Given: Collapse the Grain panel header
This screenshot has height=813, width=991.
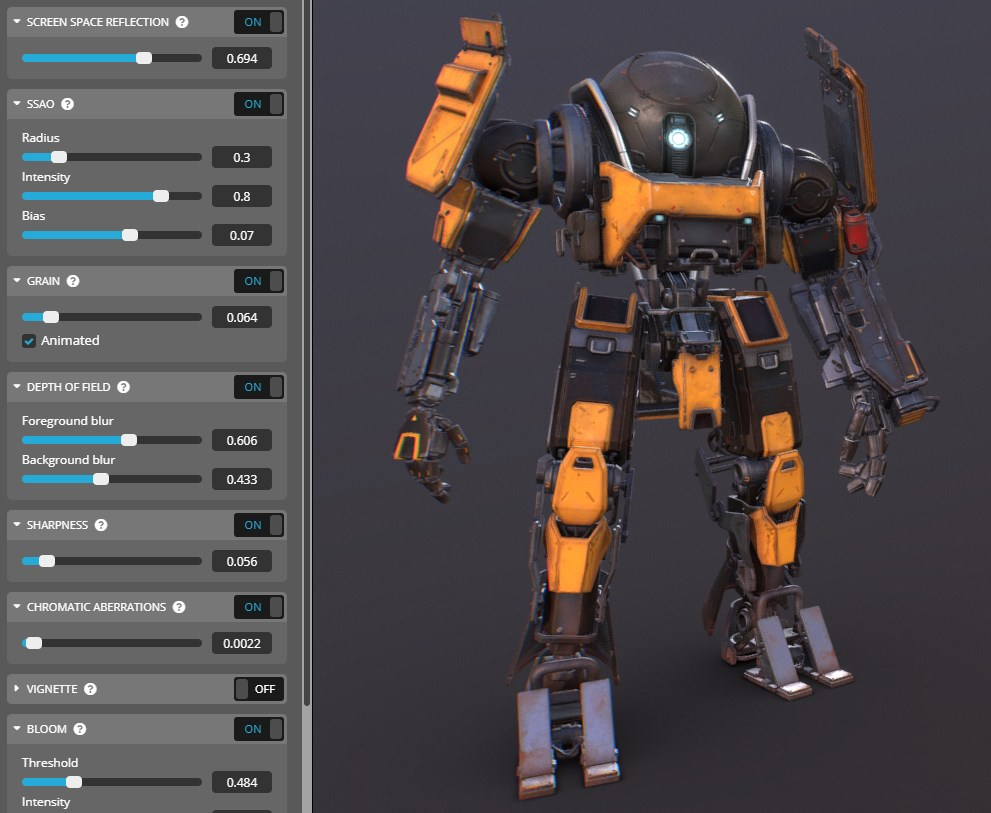Looking at the screenshot, I should click(x=17, y=281).
